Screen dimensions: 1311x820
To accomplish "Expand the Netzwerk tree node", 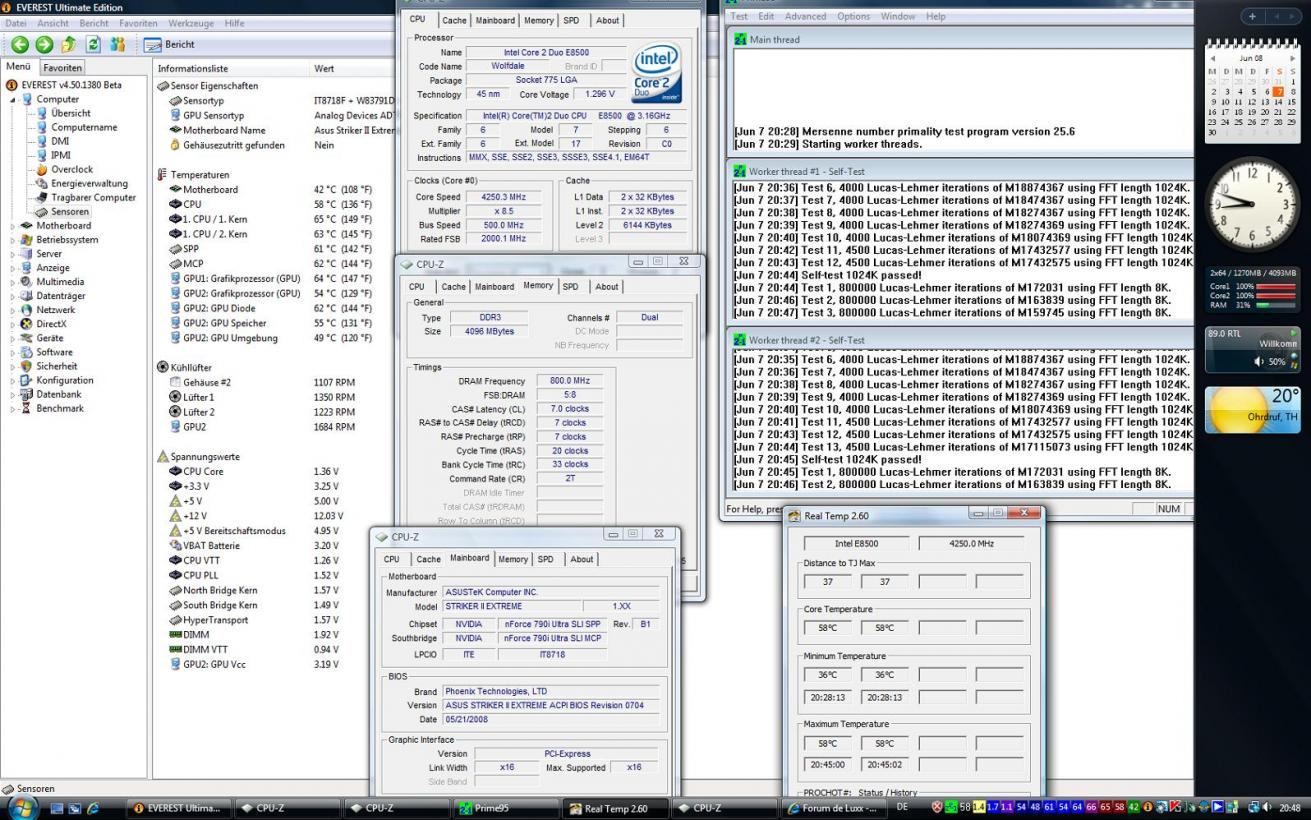I will pos(13,310).
